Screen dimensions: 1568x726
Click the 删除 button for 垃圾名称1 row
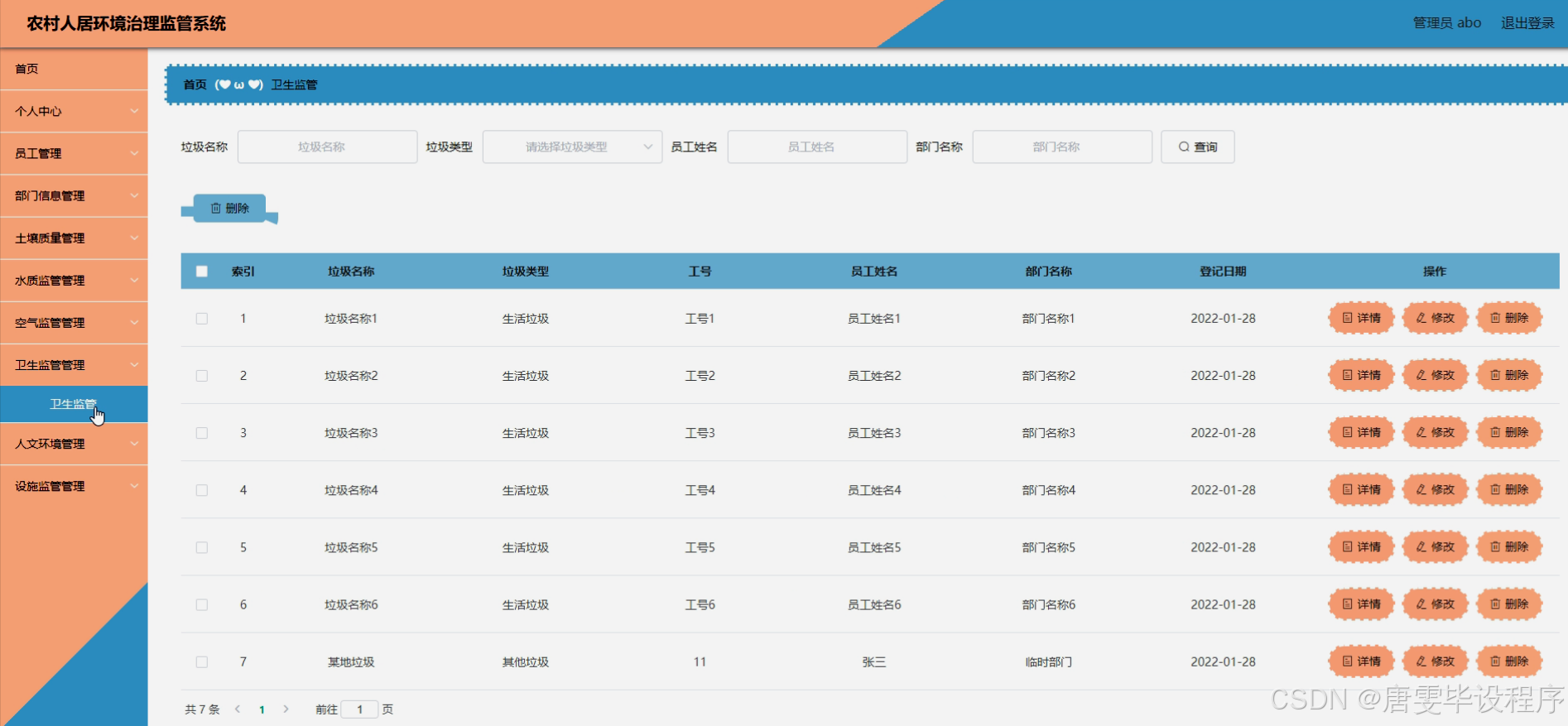click(x=1509, y=318)
